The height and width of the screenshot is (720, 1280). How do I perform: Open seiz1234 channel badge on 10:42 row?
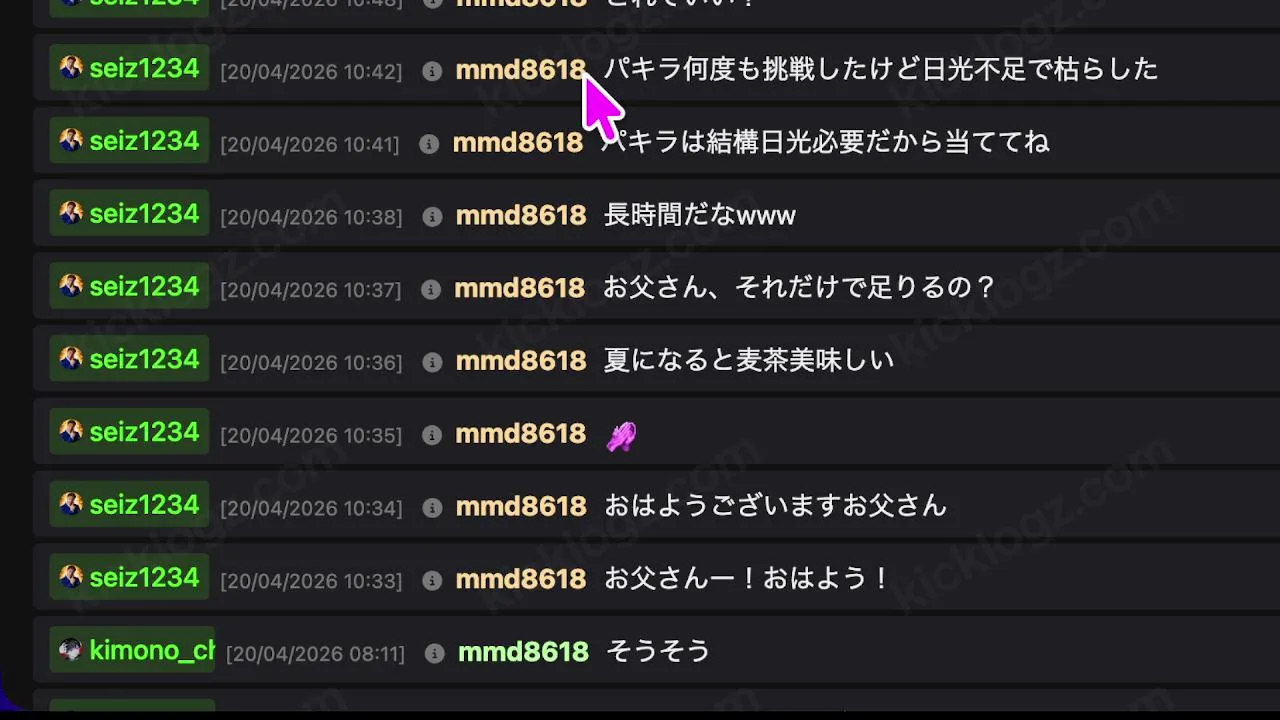(x=130, y=68)
